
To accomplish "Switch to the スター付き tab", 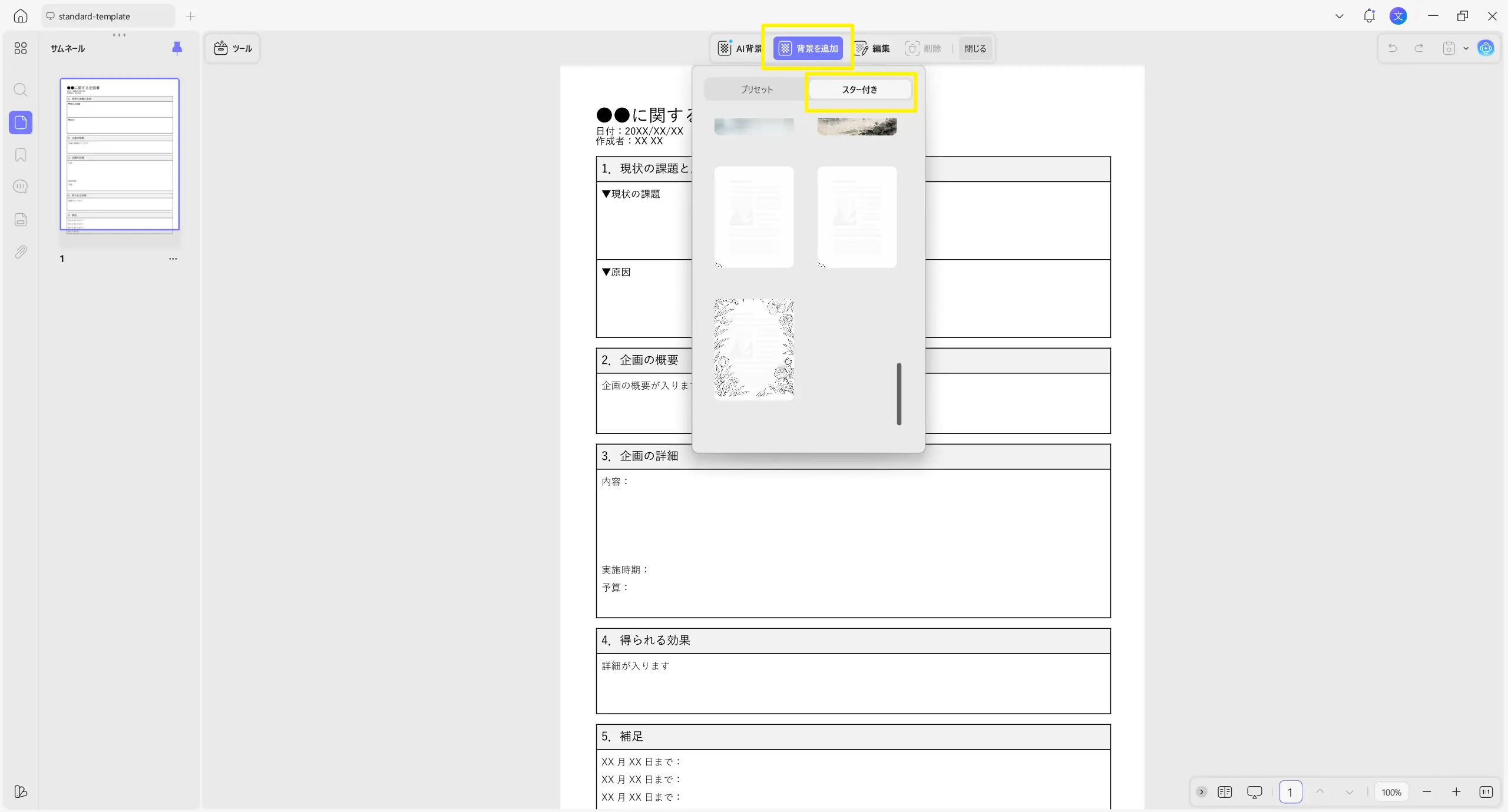I will point(859,89).
